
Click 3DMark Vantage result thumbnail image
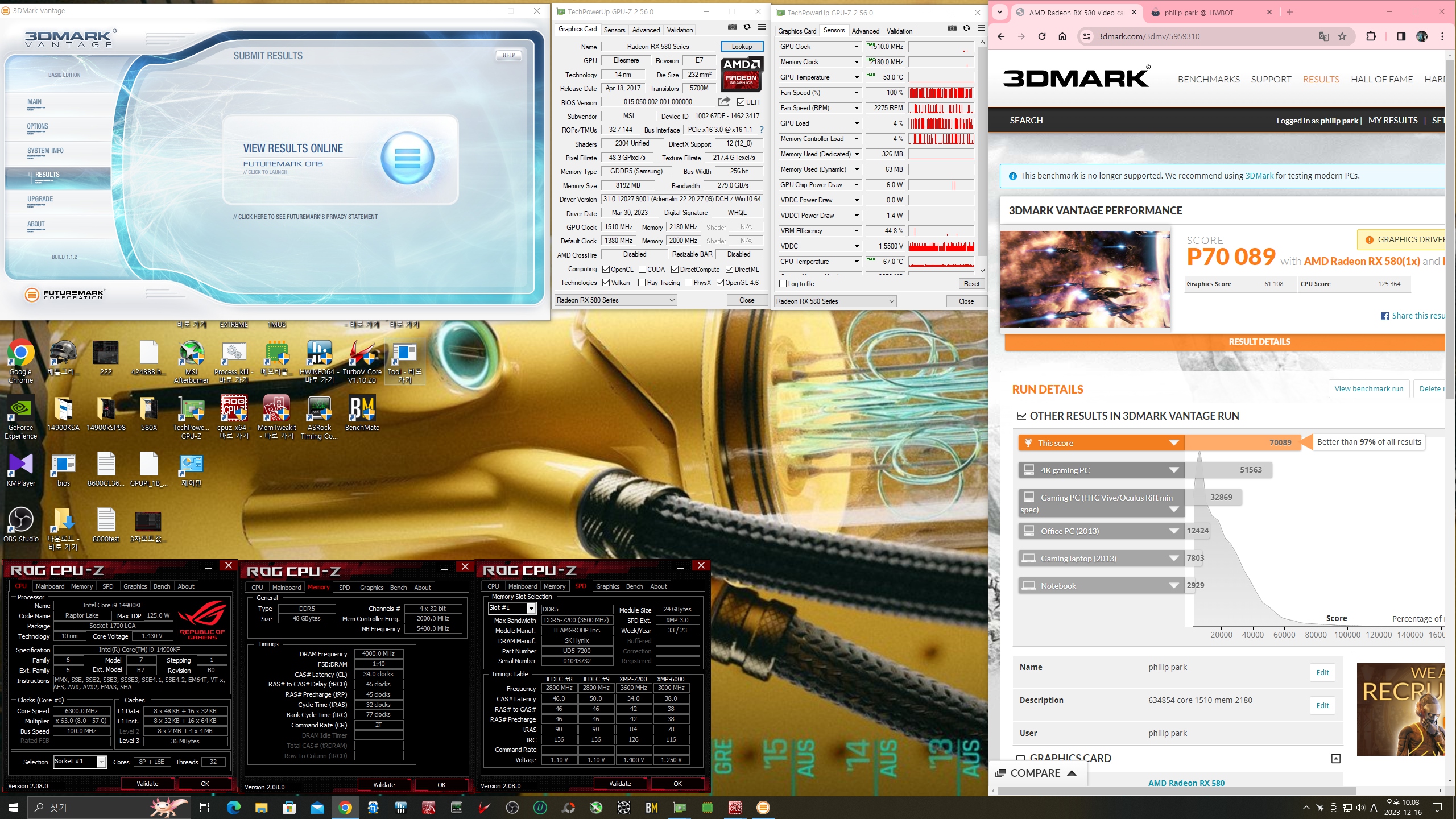pyautogui.click(x=1085, y=279)
